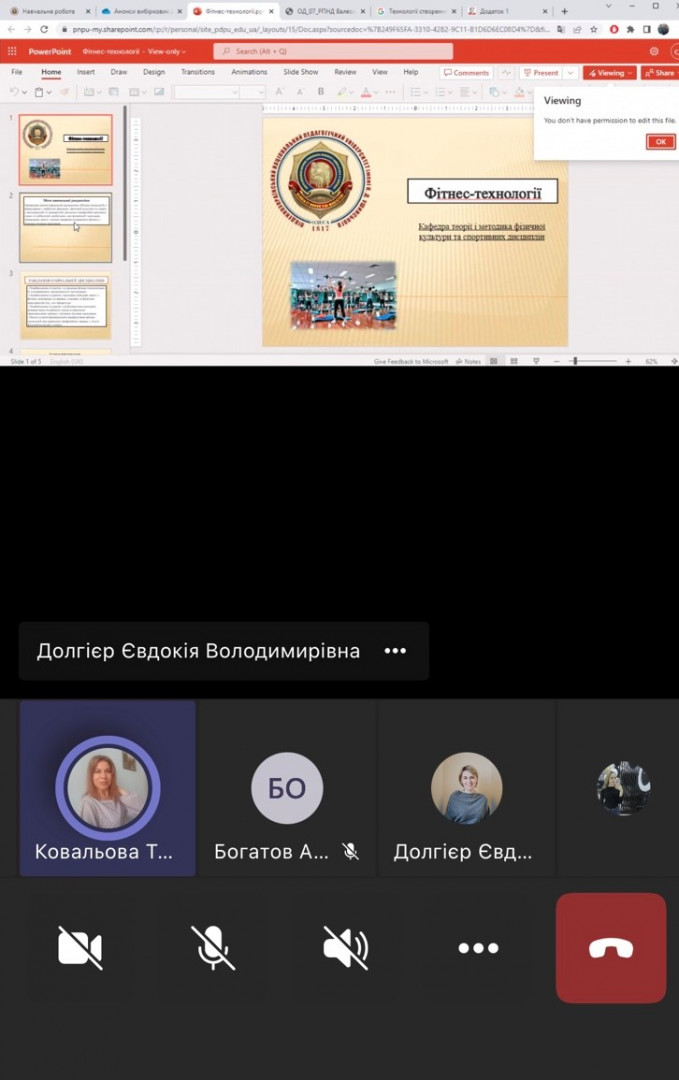The width and height of the screenshot is (679, 1080).
Task: Select participant tile Ковальова Т...
Action: [107, 788]
